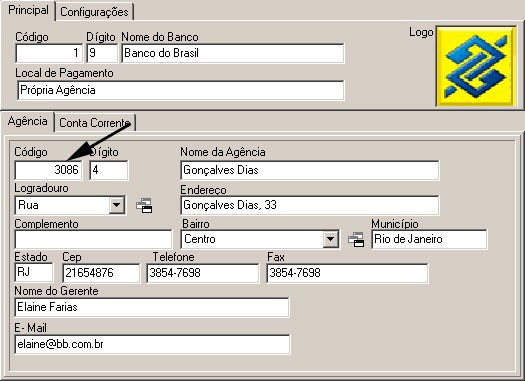Screen dimensions: 525x381
Task: Click the Nome da Agência label
Action: pos(223,152)
